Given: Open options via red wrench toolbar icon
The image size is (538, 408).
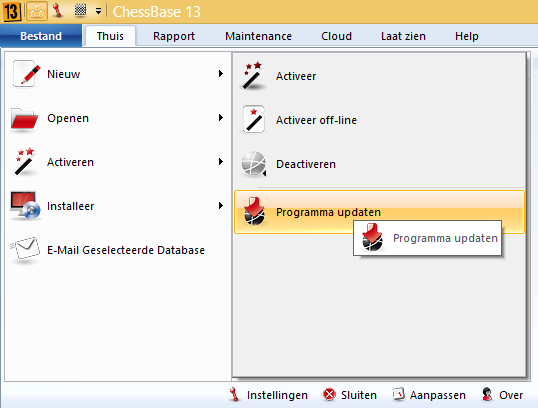Looking at the screenshot, I should (x=58, y=11).
